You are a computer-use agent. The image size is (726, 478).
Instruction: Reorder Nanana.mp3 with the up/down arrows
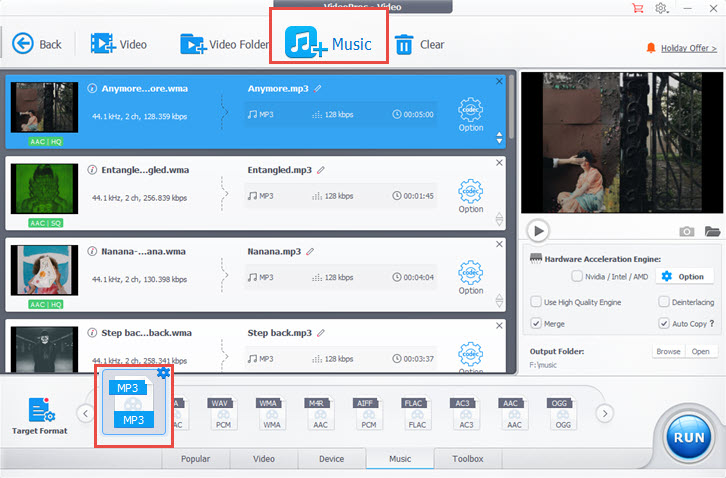(499, 301)
